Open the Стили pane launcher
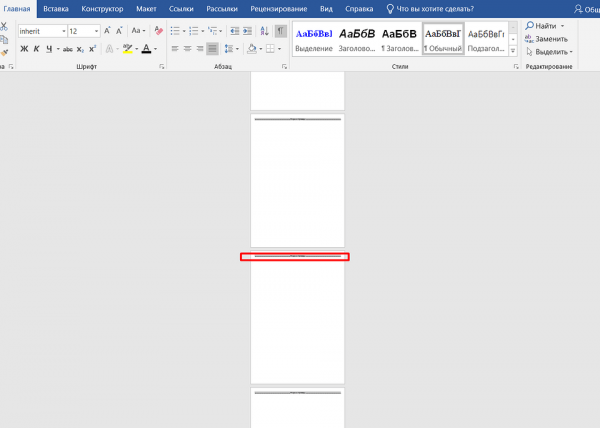600x428 pixels. (516, 67)
